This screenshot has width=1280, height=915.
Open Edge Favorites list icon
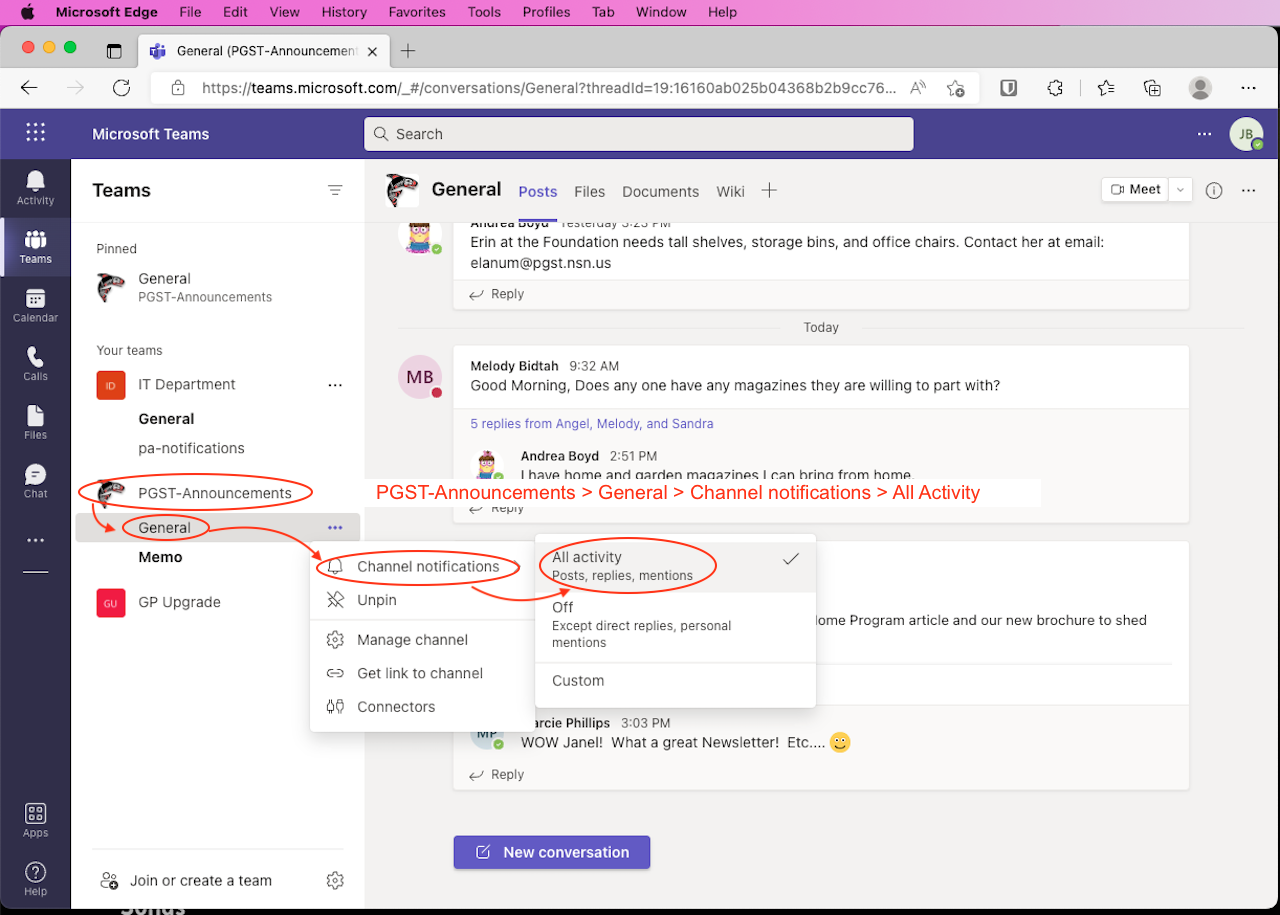(1105, 88)
